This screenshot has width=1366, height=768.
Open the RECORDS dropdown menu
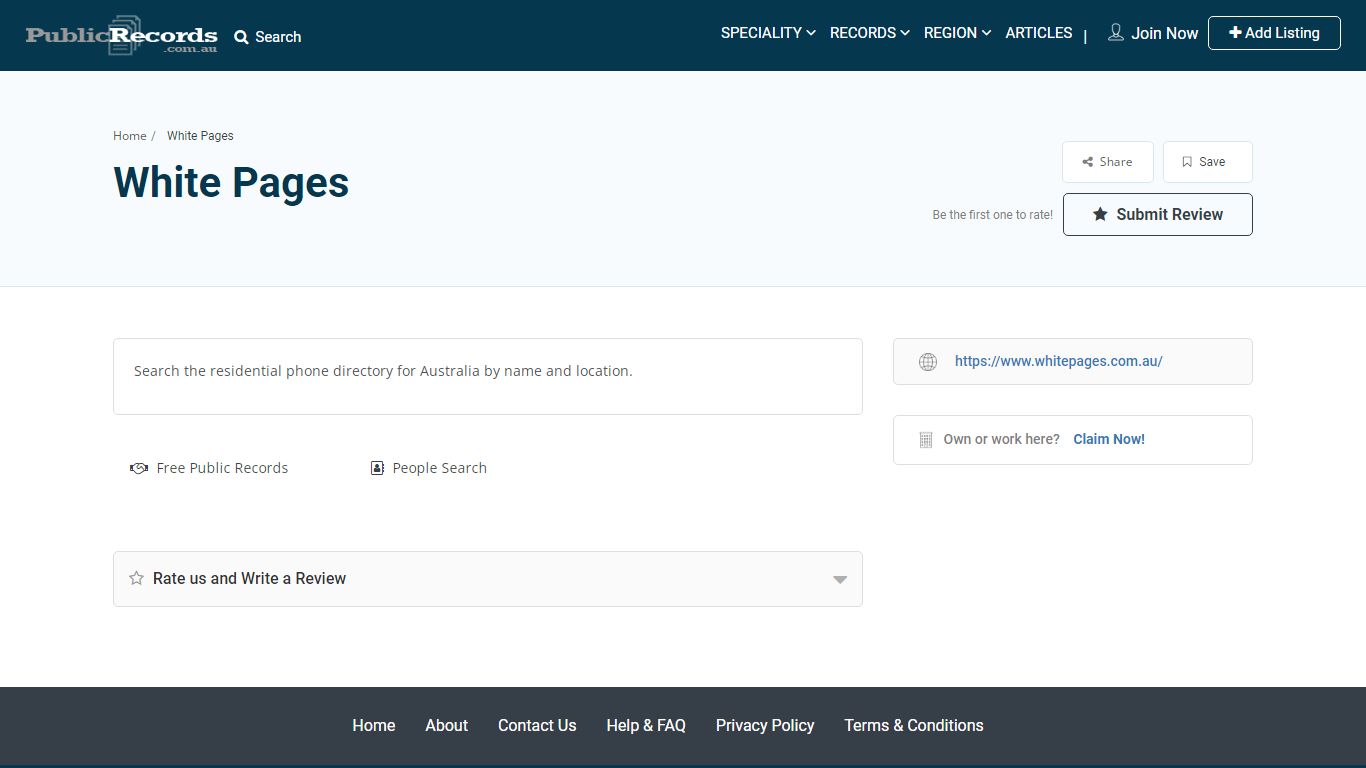(870, 33)
